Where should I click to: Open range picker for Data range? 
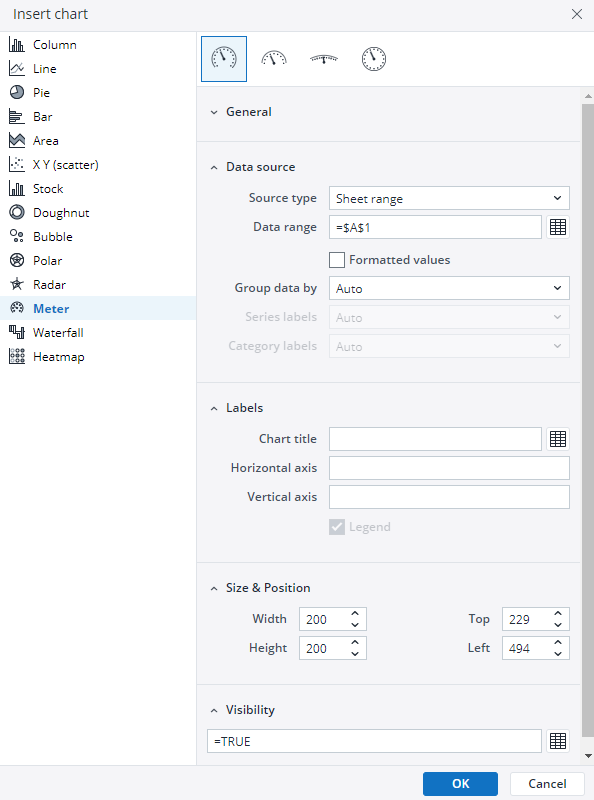[x=558, y=227]
